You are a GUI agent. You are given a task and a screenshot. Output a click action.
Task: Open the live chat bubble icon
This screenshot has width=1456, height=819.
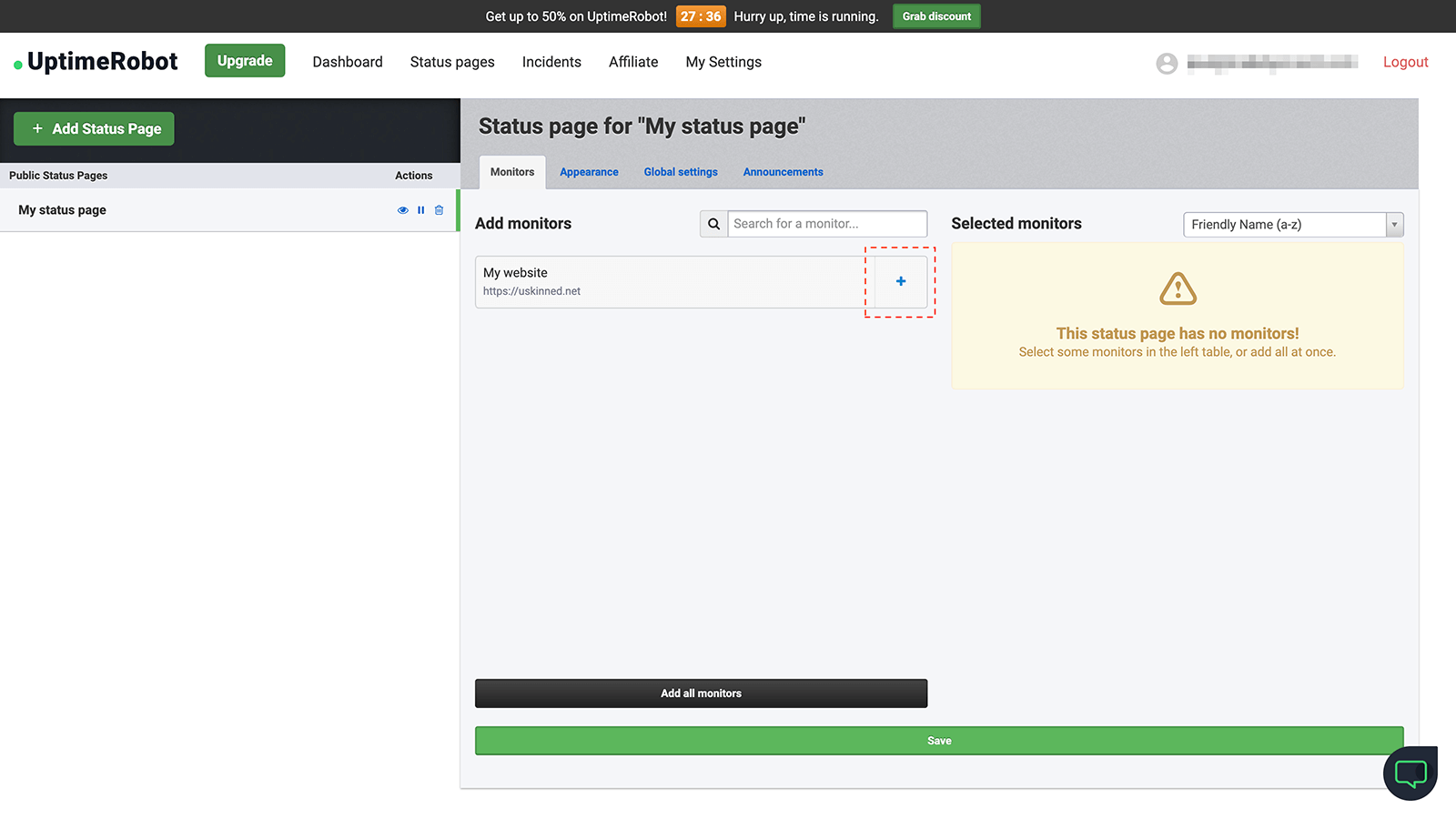(x=1410, y=773)
